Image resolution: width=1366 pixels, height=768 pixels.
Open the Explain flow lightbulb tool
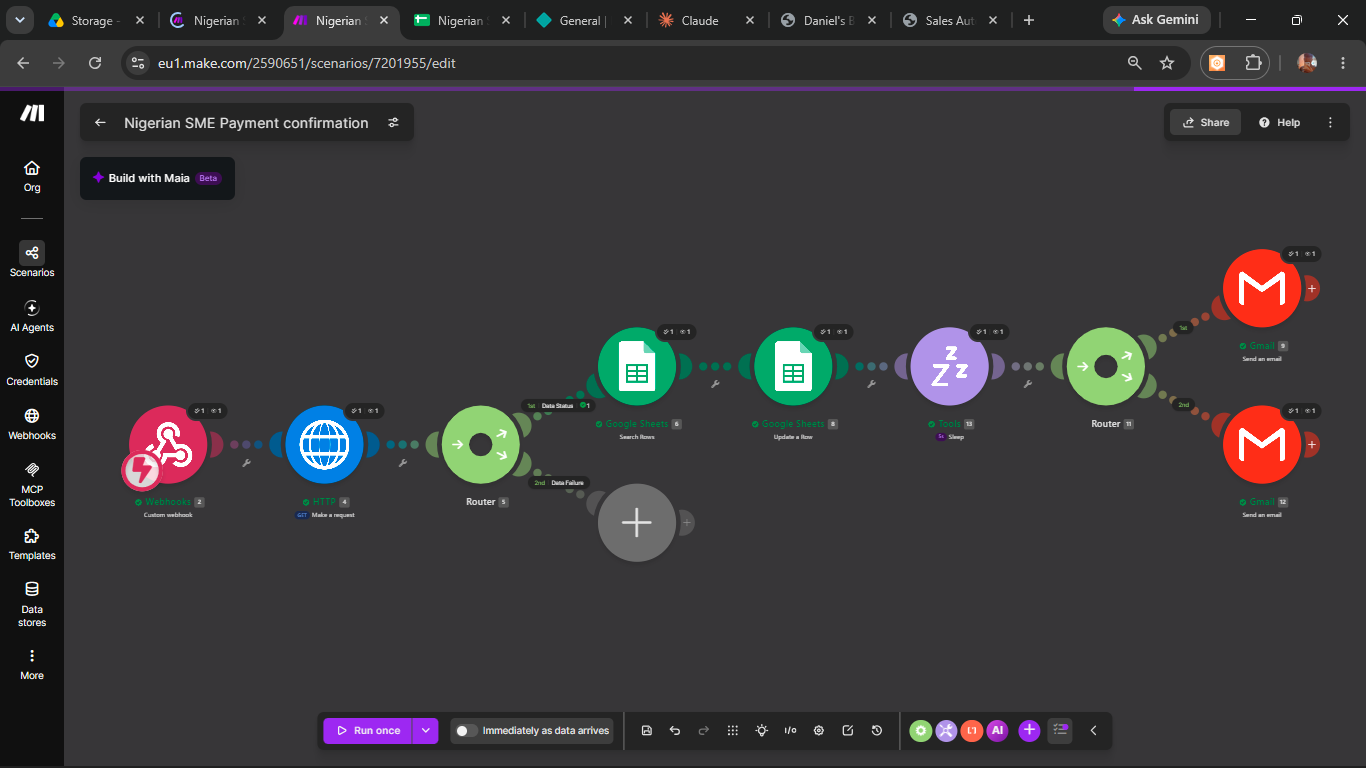[x=762, y=731]
